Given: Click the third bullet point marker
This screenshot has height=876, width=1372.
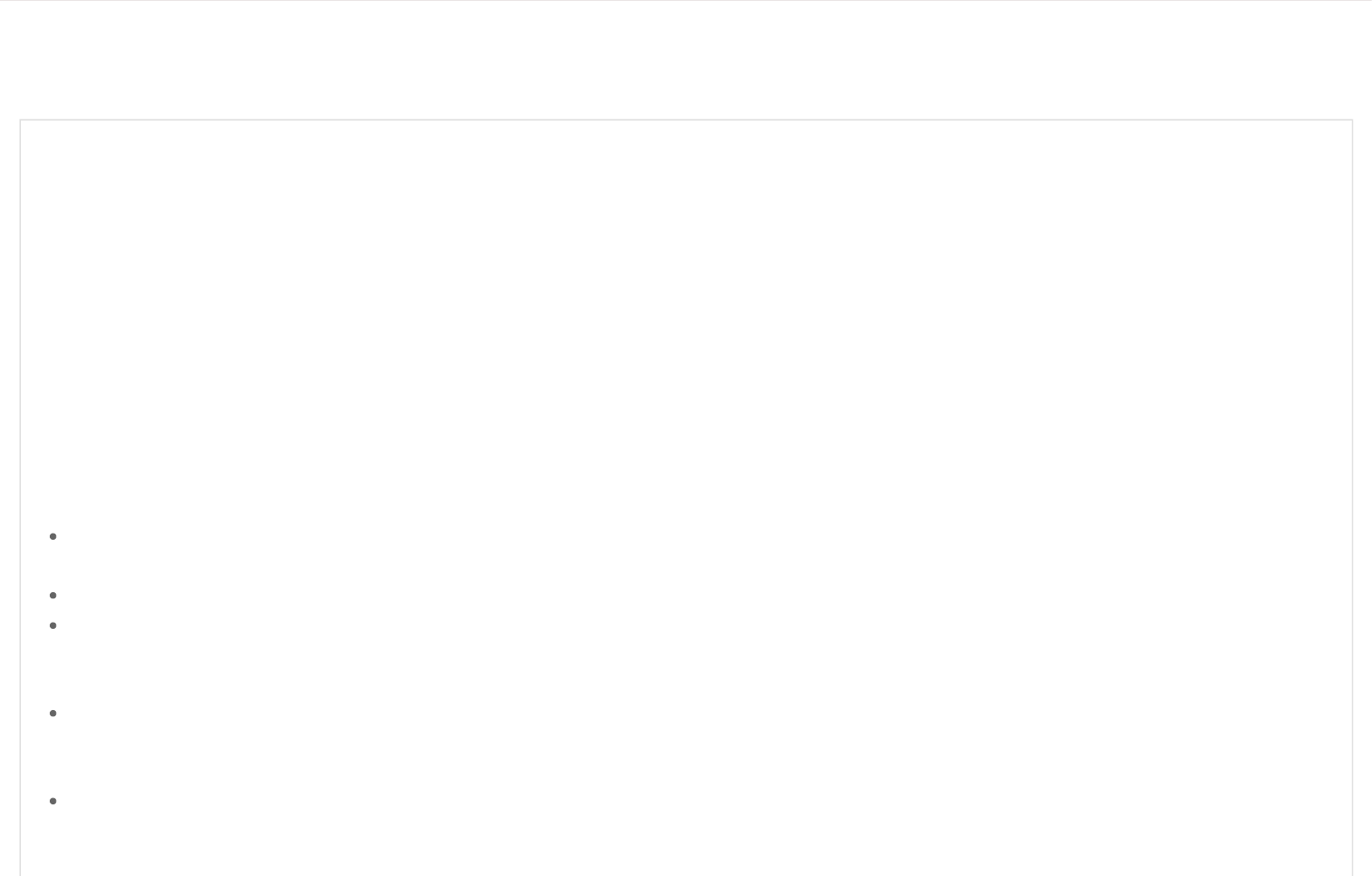Looking at the screenshot, I should click(53, 625).
